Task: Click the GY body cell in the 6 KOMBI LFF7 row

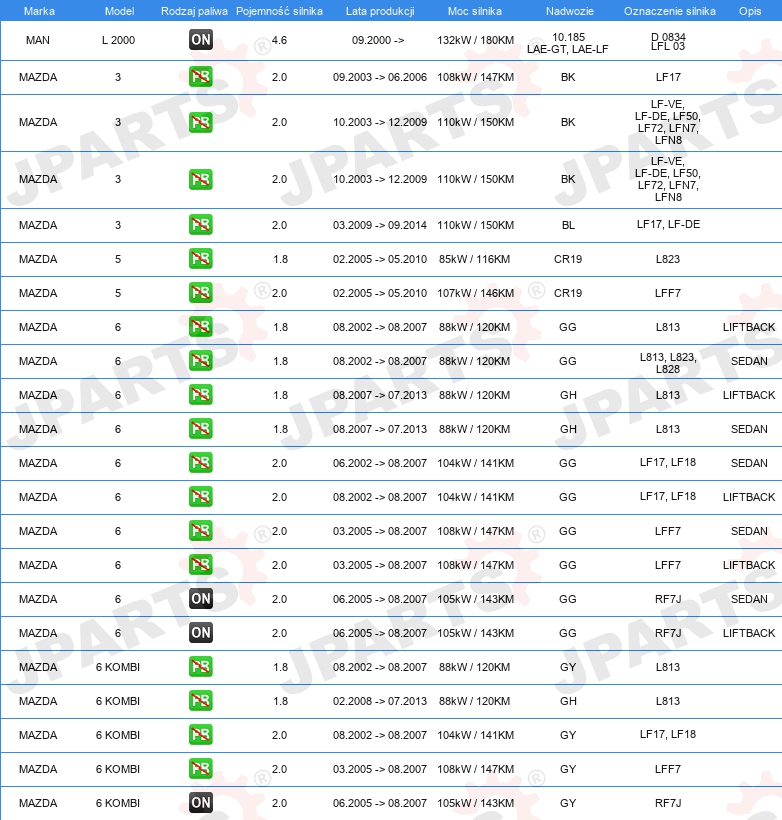Action: point(568,769)
